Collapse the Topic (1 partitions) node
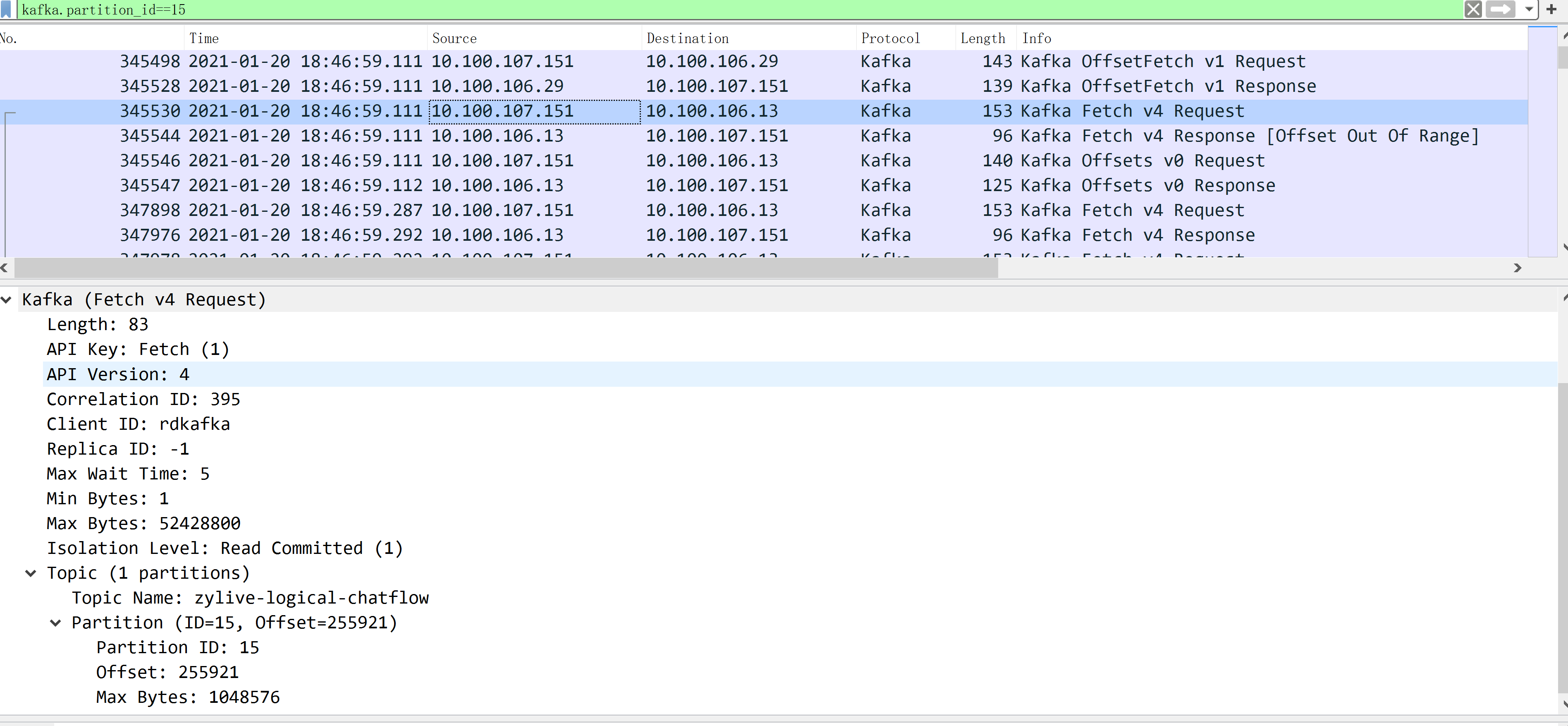Image resolution: width=1568 pixels, height=726 pixels. [x=31, y=573]
